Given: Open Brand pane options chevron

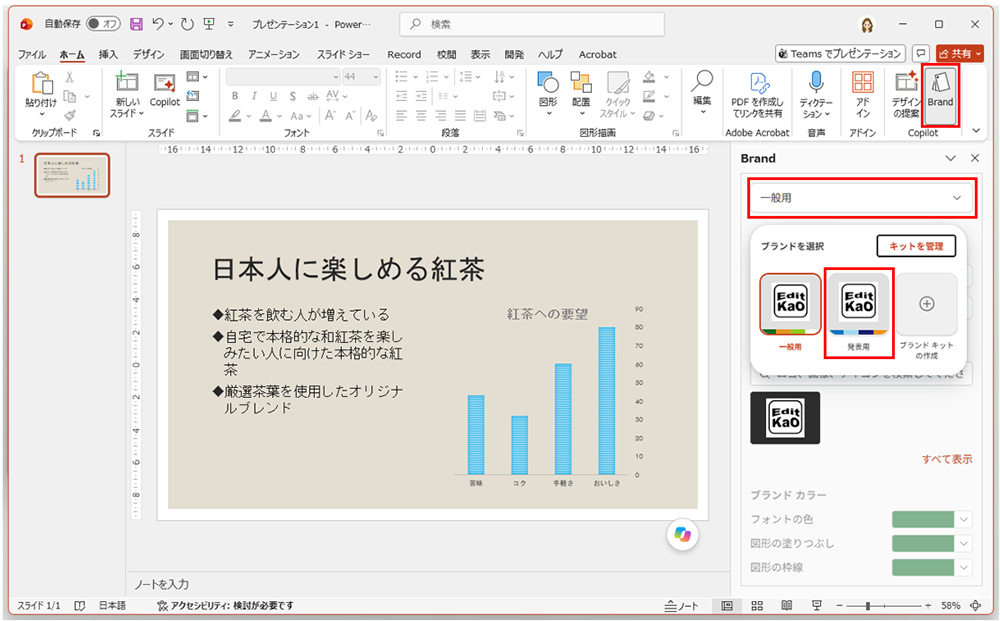Looking at the screenshot, I should (x=950, y=158).
